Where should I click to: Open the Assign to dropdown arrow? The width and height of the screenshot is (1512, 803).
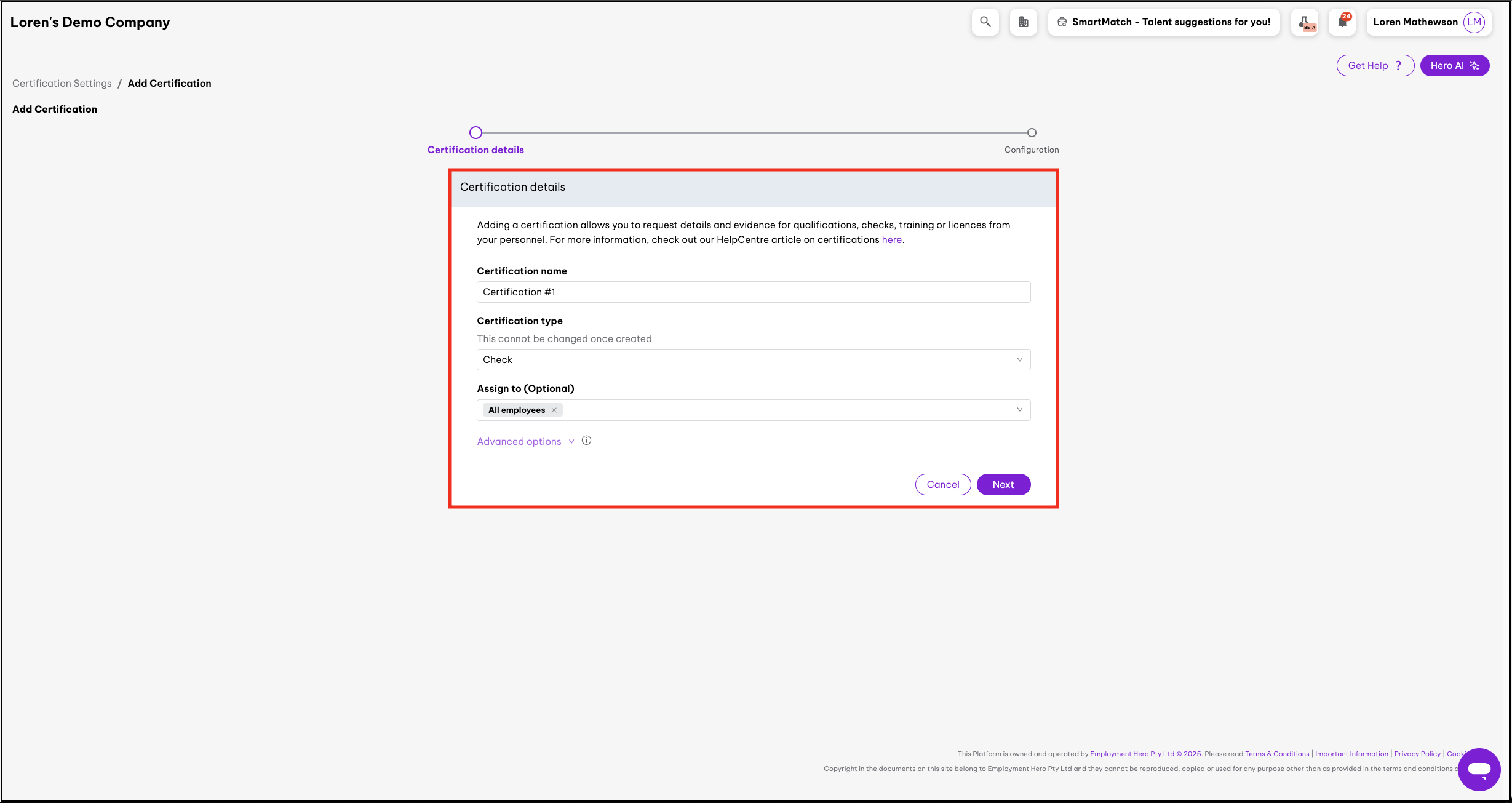click(1019, 410)
